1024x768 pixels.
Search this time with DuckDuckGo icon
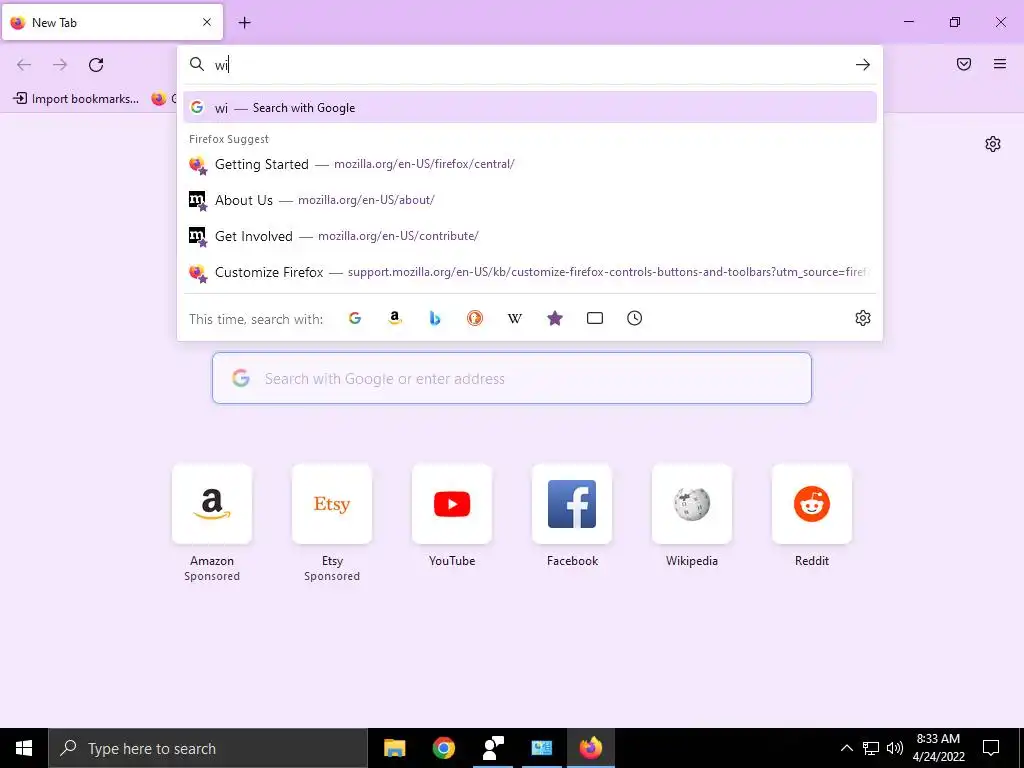pyautogui.click(x=475, y=318)
